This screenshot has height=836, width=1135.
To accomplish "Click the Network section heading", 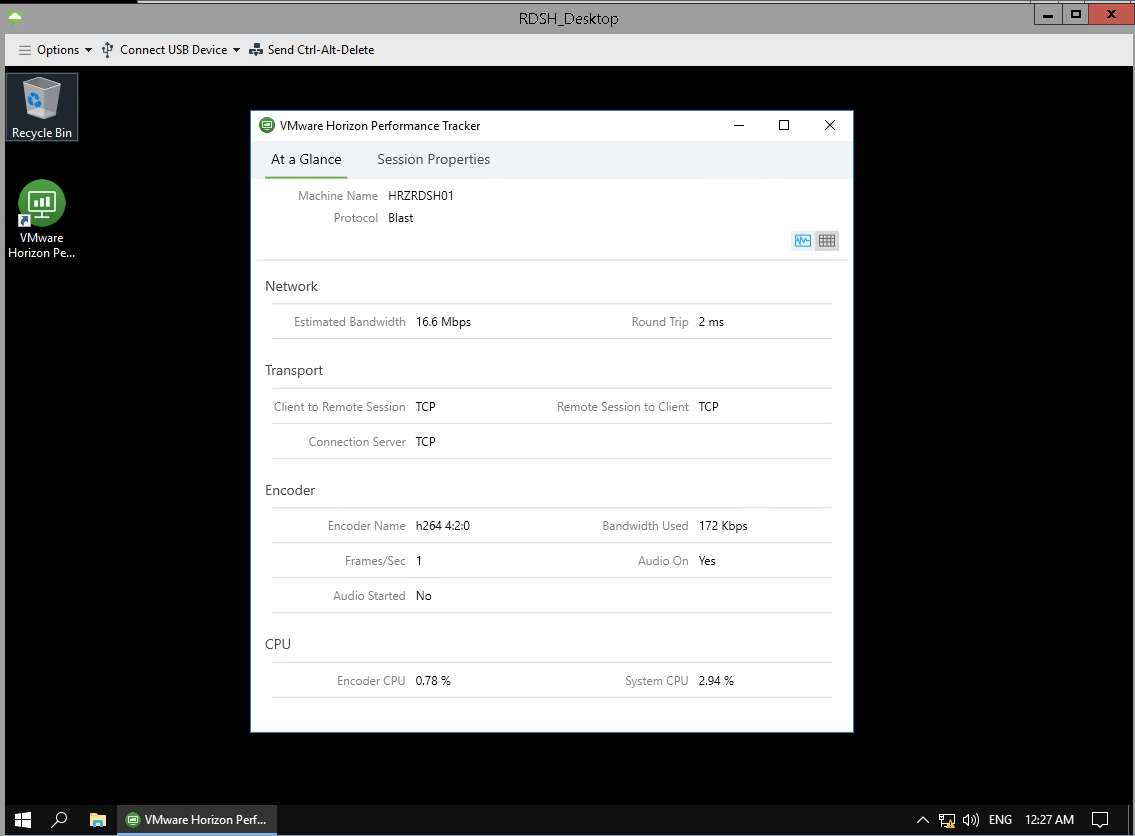I will click(x=291, y=286).
